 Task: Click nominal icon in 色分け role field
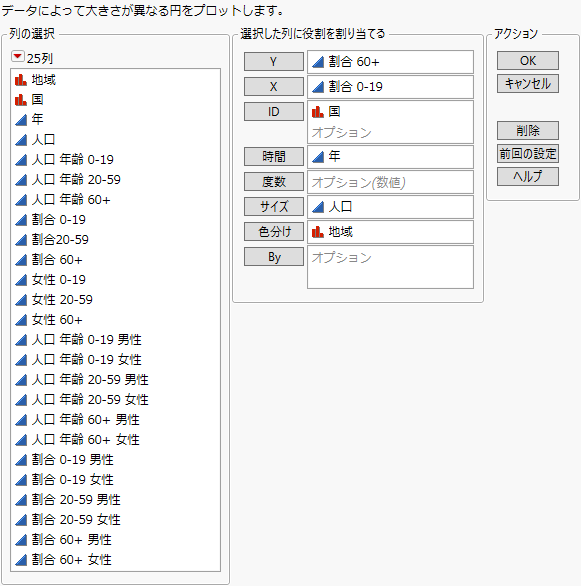click(x=318, y=232)
